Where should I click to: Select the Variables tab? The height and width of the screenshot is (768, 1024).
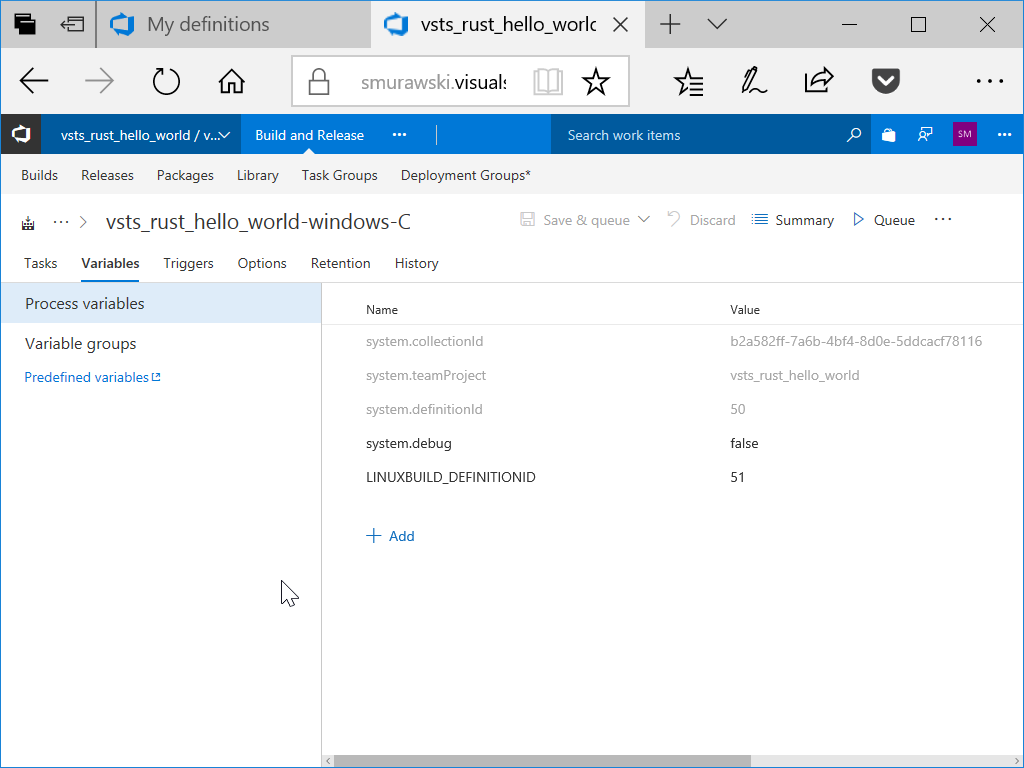point(110,263)
